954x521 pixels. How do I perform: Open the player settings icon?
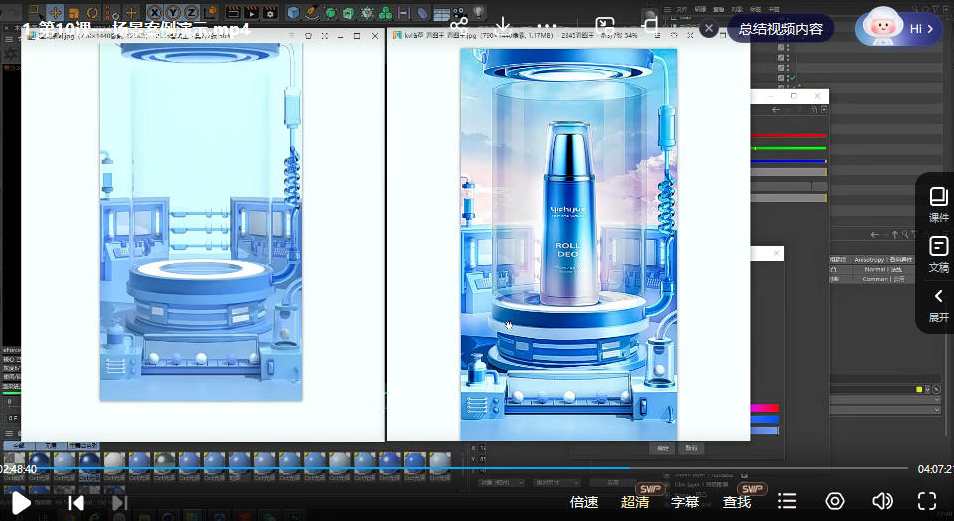[x=835, y=501]
